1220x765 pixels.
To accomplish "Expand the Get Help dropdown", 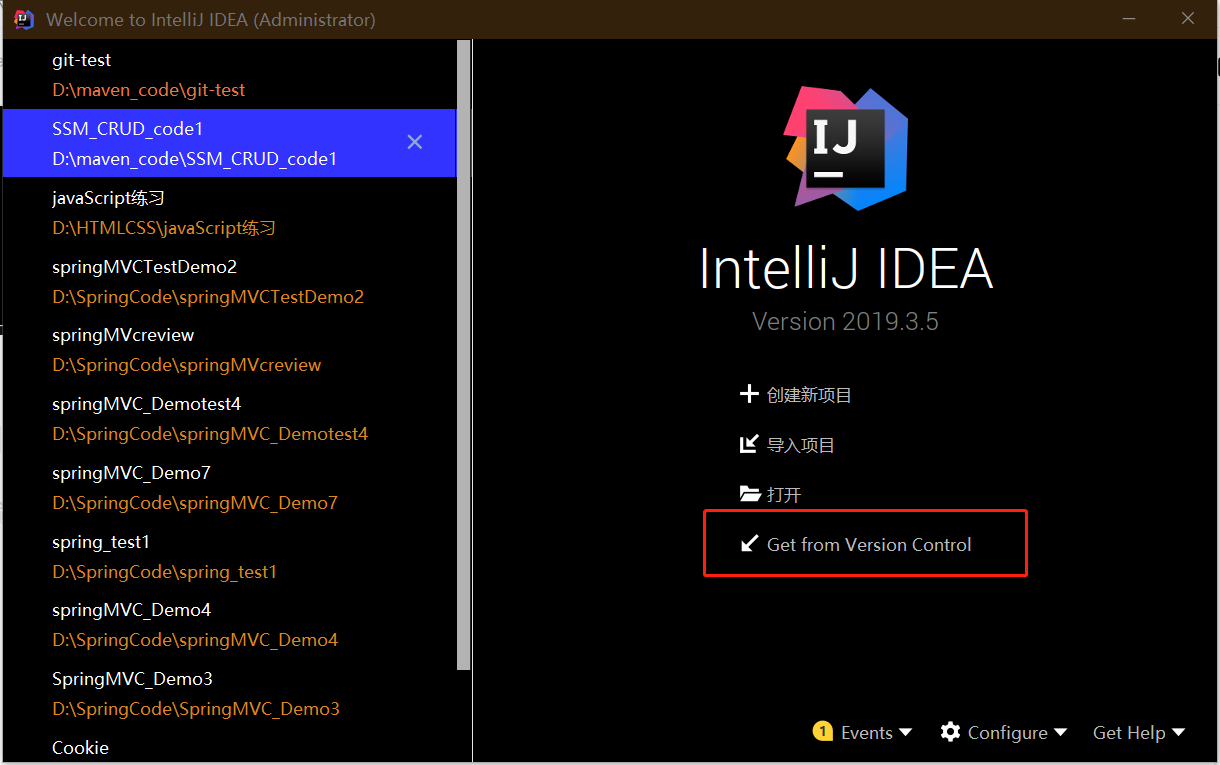I will click(x=1139, y=732).
